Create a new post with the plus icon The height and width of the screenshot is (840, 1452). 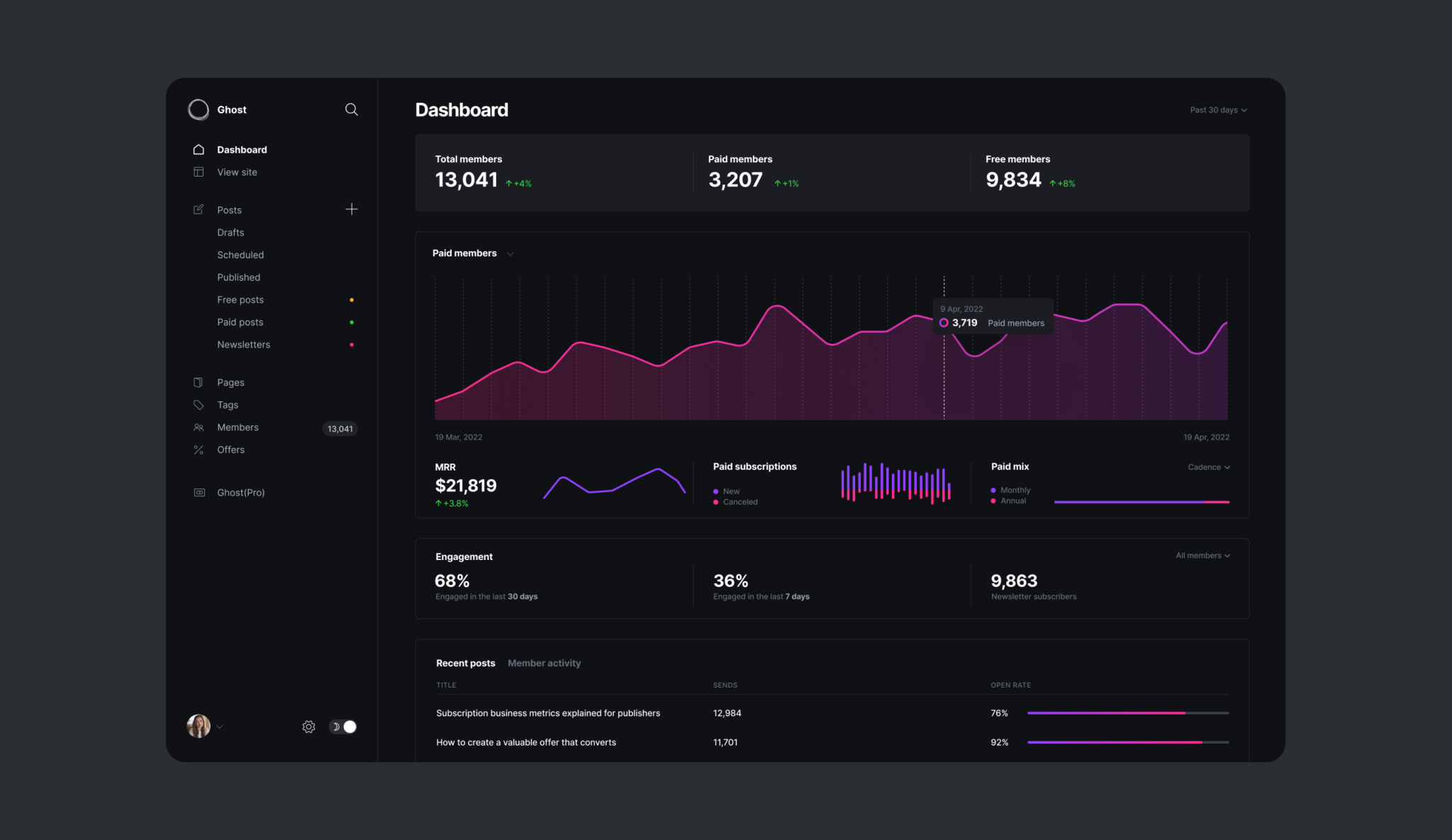pos(352,208)
